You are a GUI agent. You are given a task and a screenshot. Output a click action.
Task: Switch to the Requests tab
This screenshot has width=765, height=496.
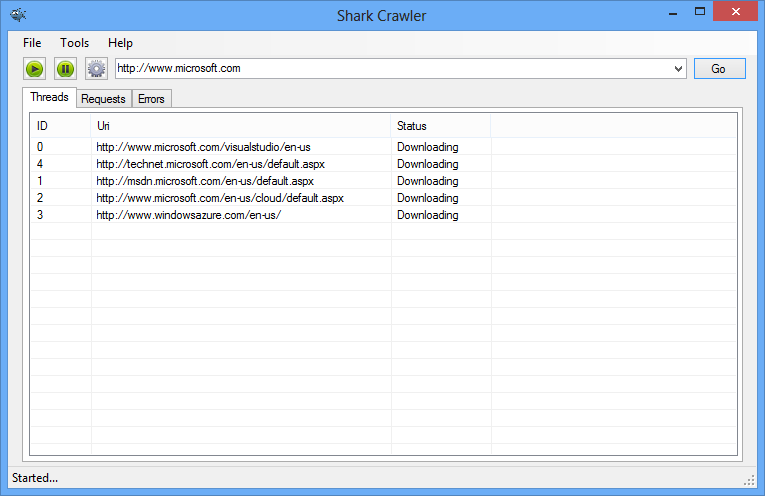click(x=103, y=99)
